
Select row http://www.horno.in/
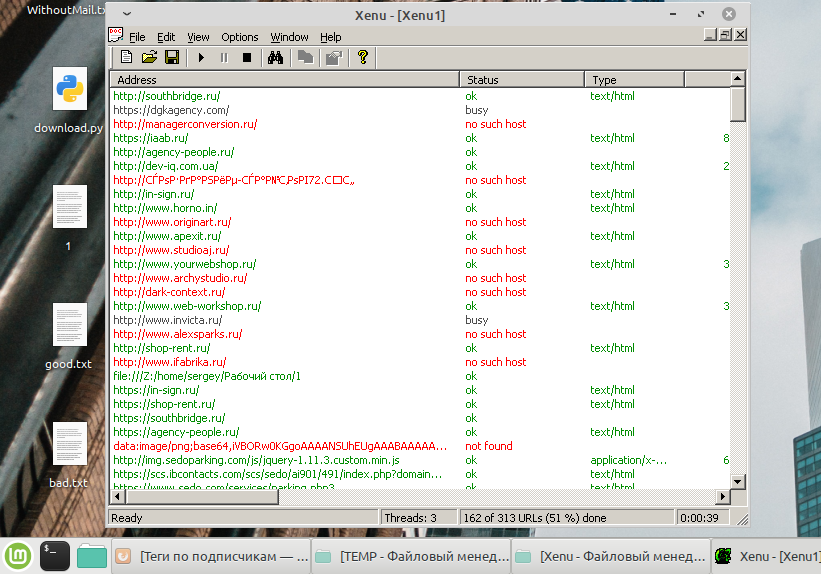[x=420, y=208]
